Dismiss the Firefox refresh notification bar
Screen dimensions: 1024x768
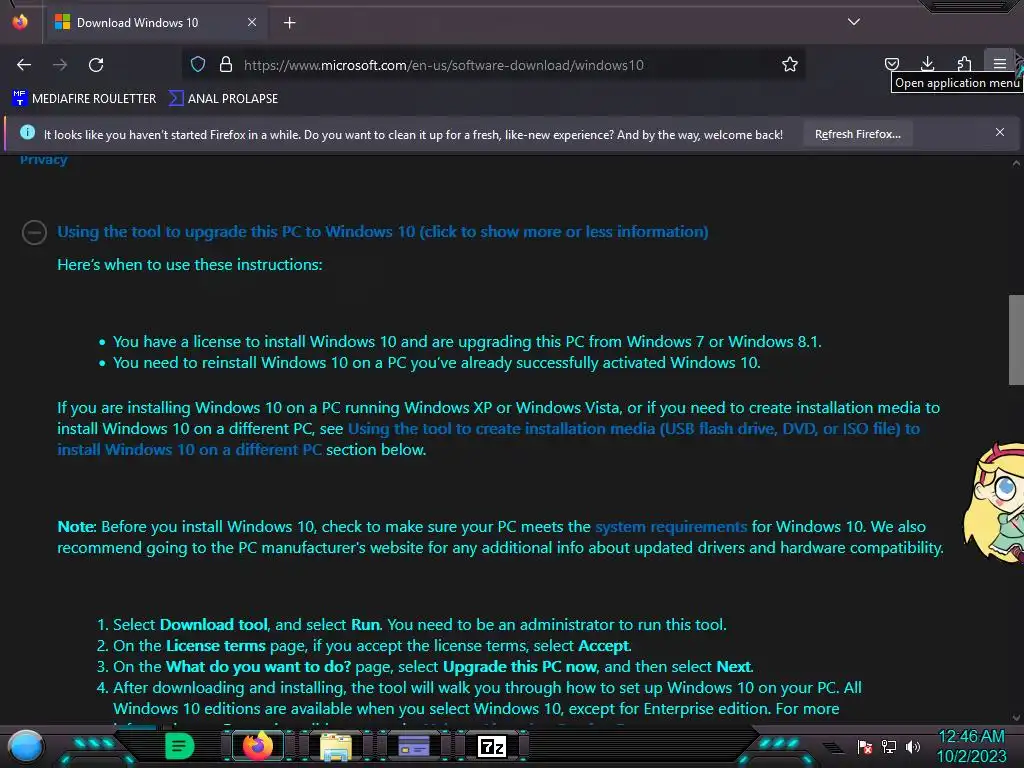999,132
